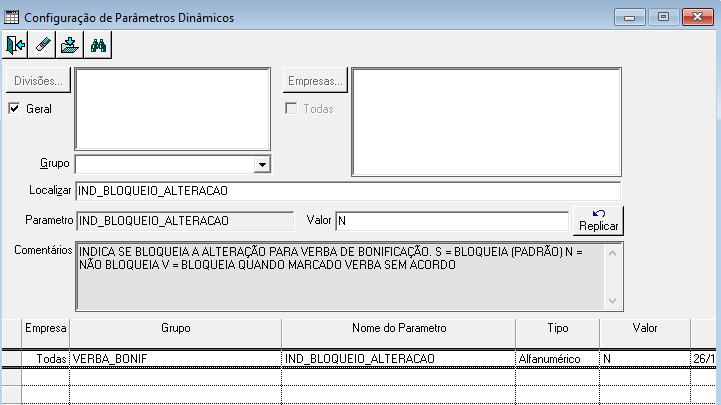
Task: Click the Replicar button
Action: coord(598,221)
